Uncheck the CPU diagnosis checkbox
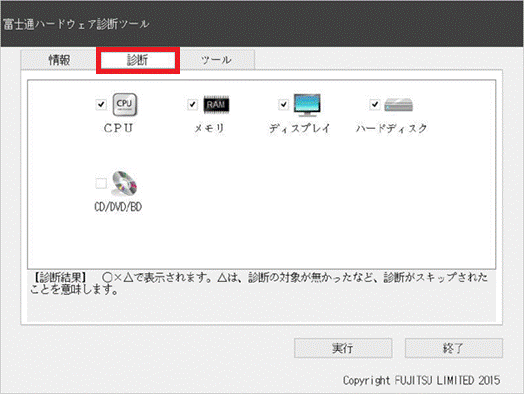524x394 pixels. pos(101,105)
